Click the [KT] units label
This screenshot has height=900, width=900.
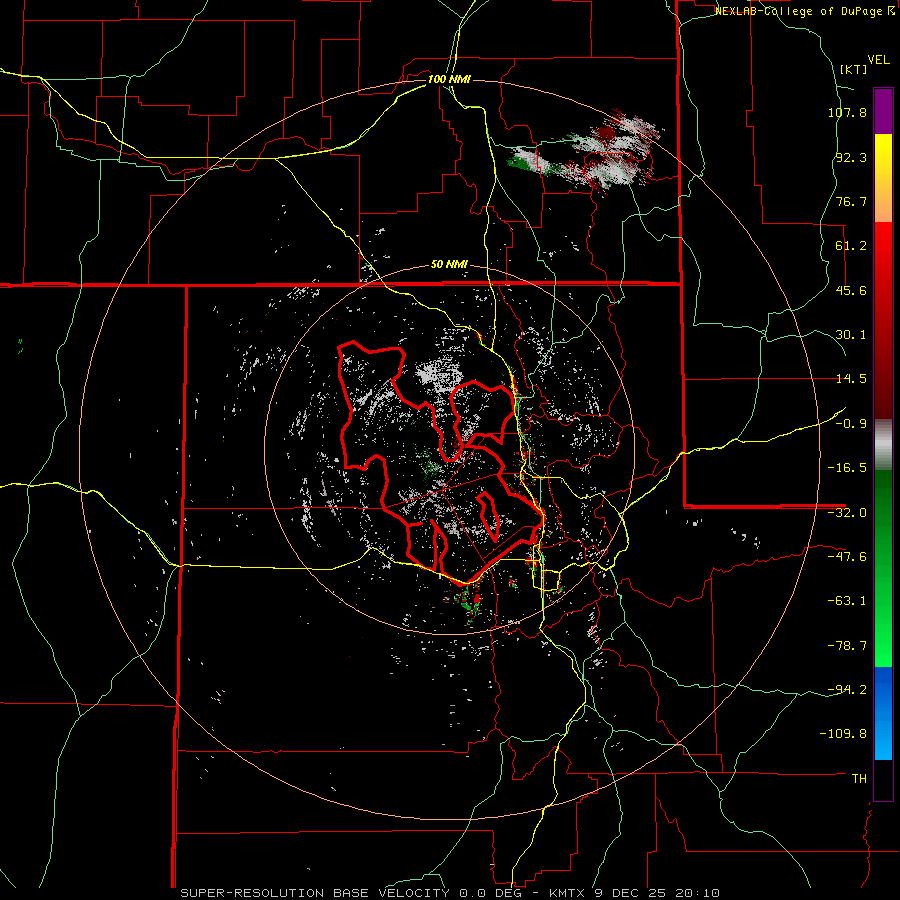coord(854,69)
